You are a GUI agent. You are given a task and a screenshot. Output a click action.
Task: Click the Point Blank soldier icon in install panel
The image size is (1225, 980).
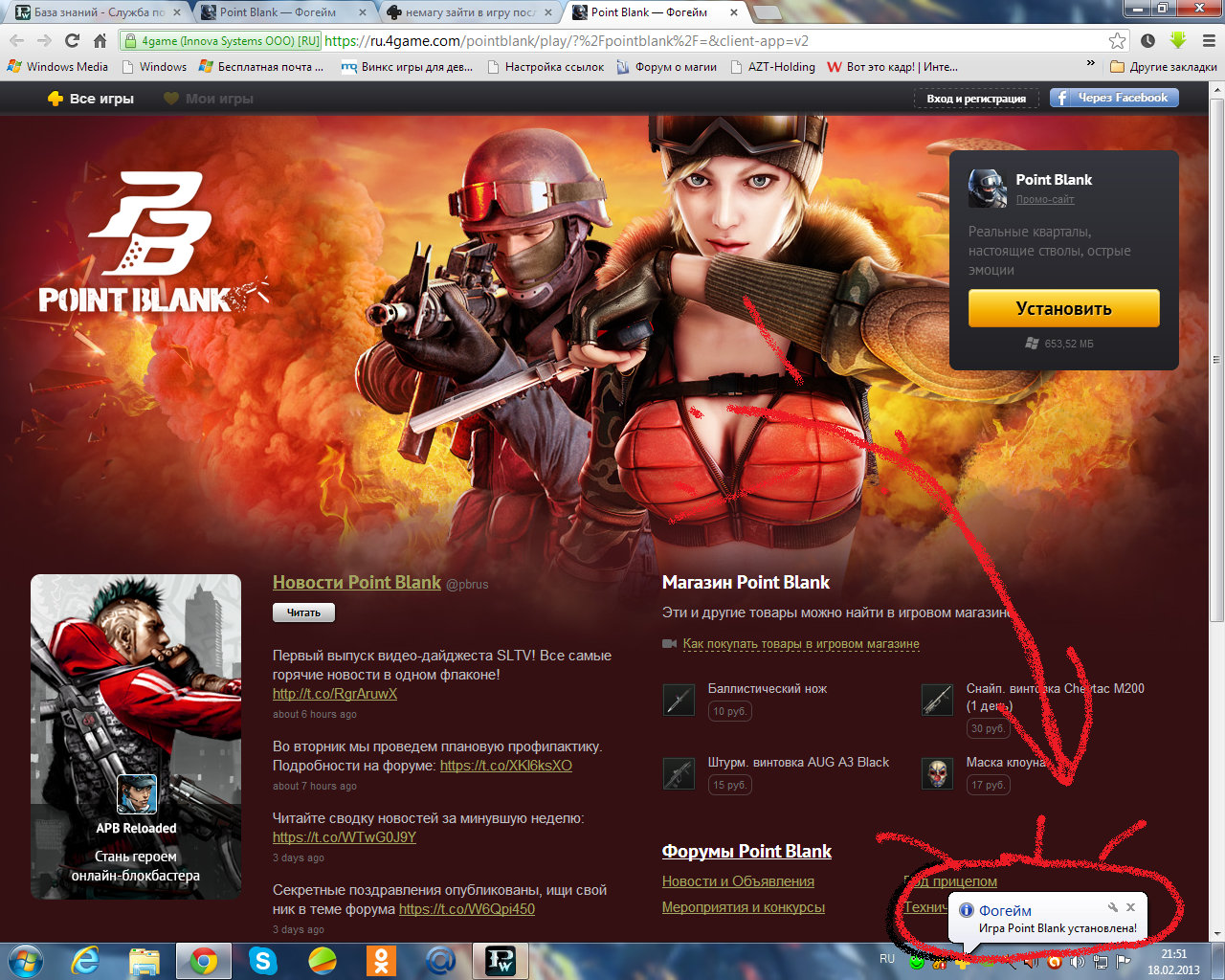pyautogui.click(x=987, y=188)
